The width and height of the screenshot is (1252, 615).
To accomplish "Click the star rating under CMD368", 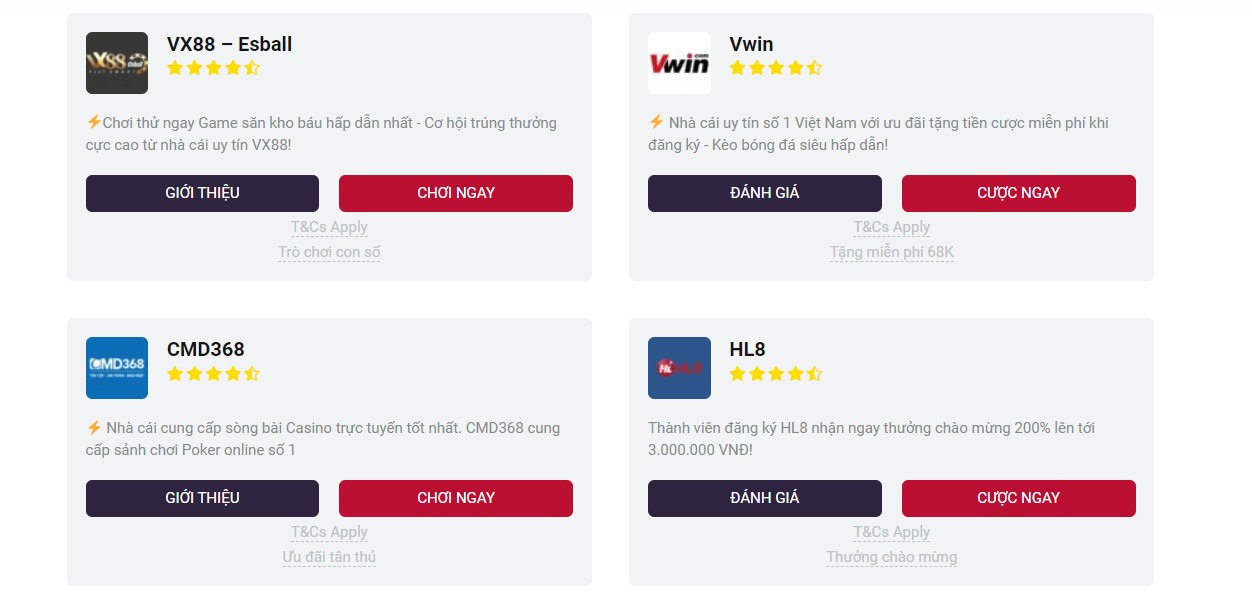I will tap(213, 374).
